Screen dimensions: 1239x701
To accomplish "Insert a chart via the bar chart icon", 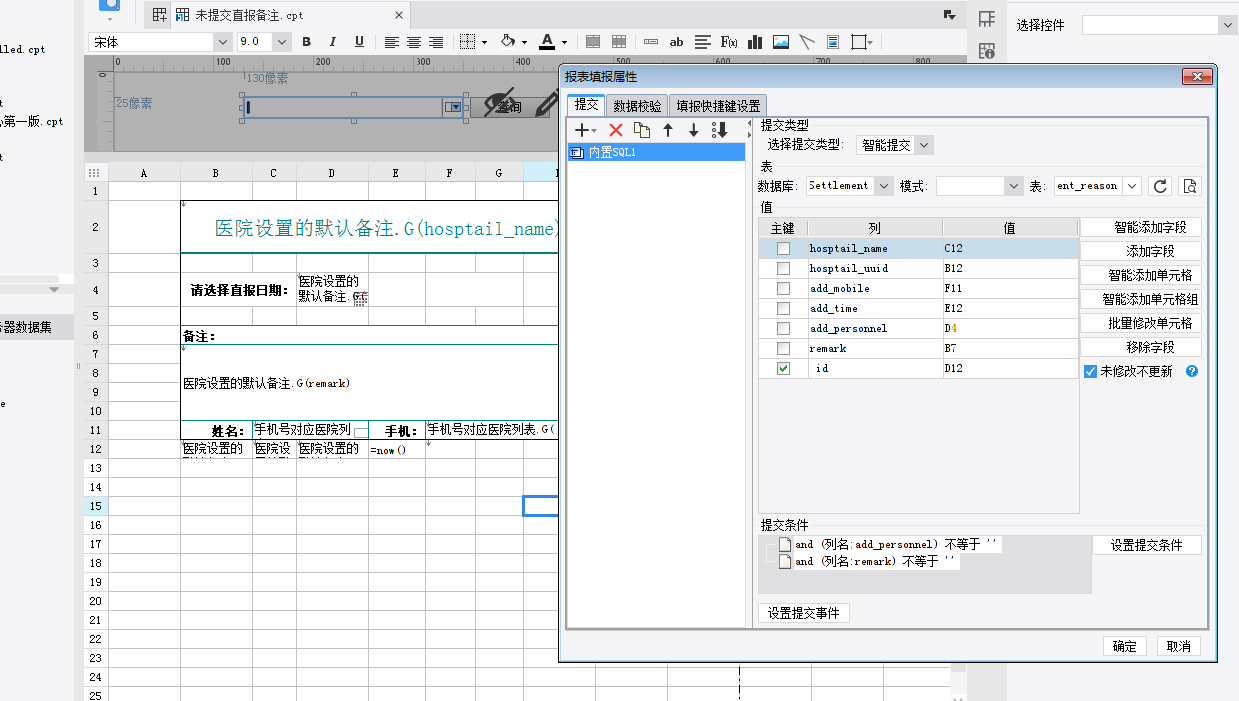I will tap(755, 42).
